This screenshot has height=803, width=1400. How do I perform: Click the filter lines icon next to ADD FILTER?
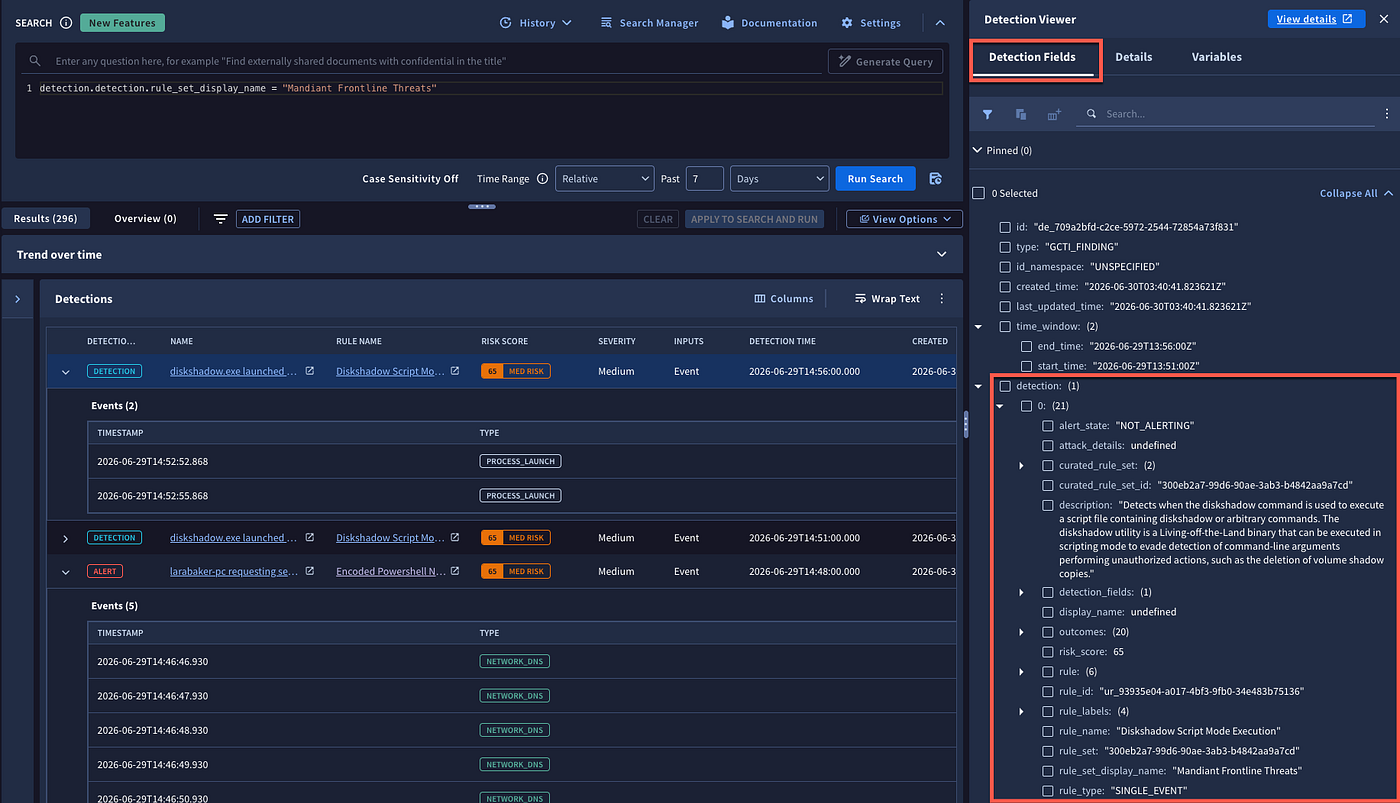(220, 219)
